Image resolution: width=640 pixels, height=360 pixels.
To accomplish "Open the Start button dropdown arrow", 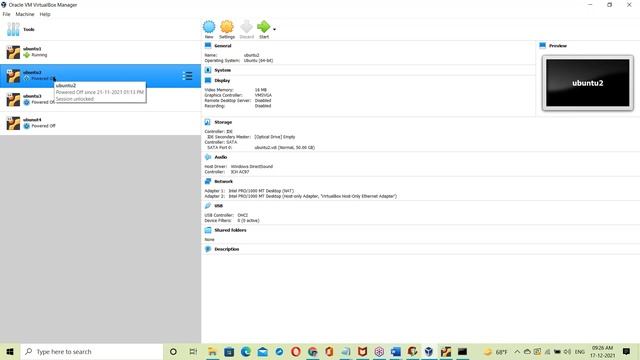I will [x=274, y=29].
